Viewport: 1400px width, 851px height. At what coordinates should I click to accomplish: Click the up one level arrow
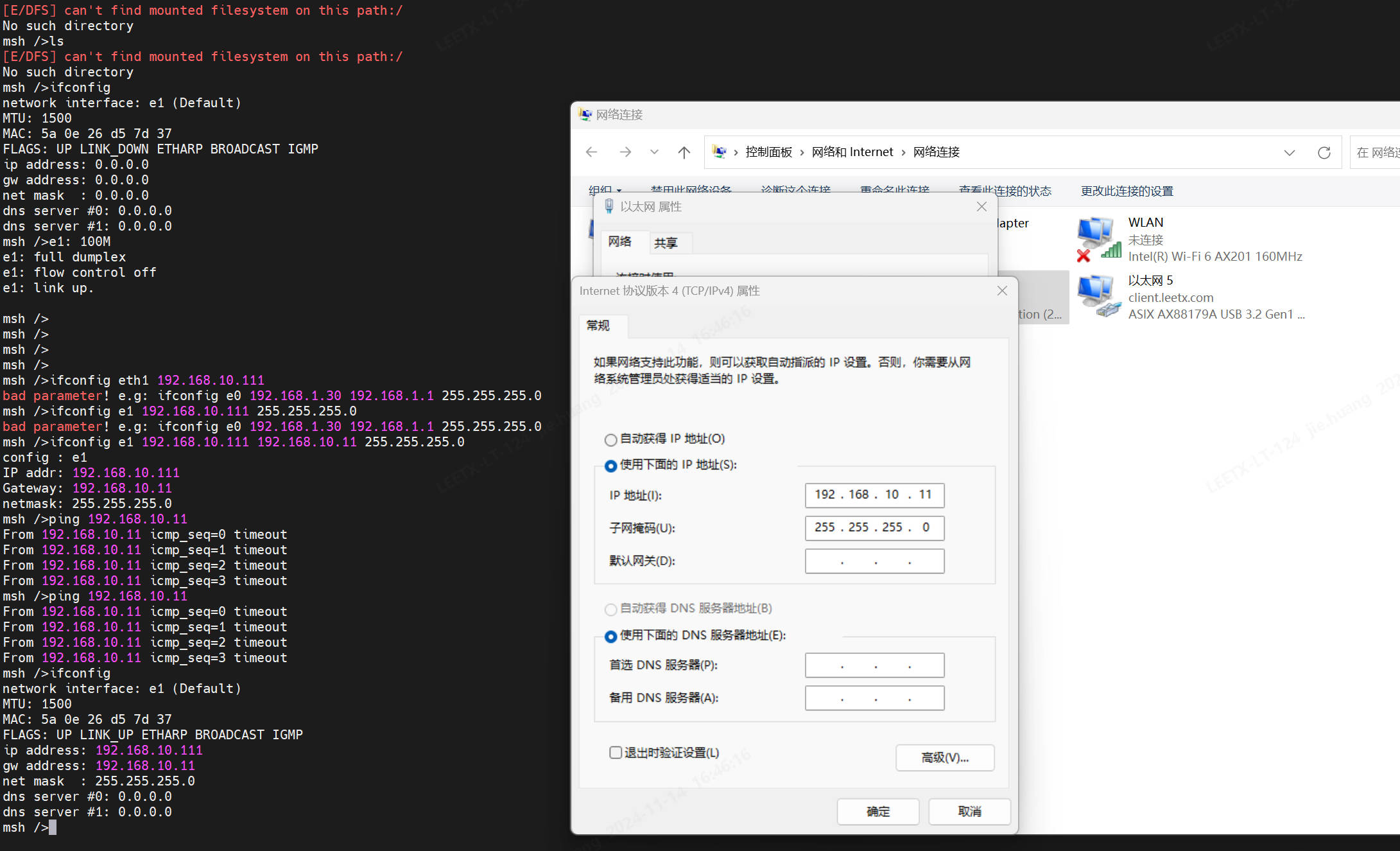[684, 152]
